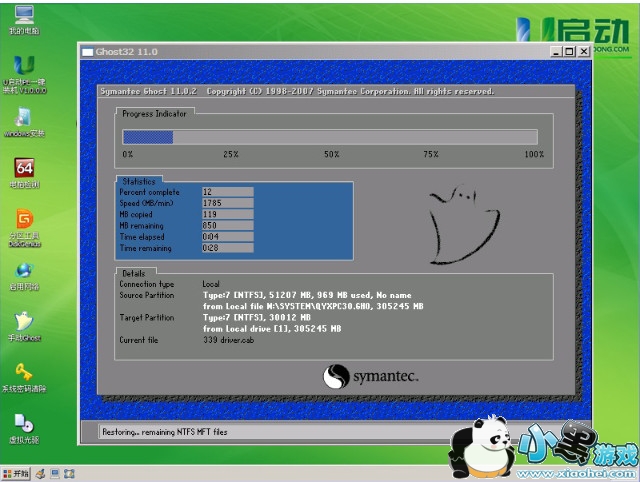640x482 pixels.
Task: Close the Ghost32 11.0 window
Action: point(584,51)
